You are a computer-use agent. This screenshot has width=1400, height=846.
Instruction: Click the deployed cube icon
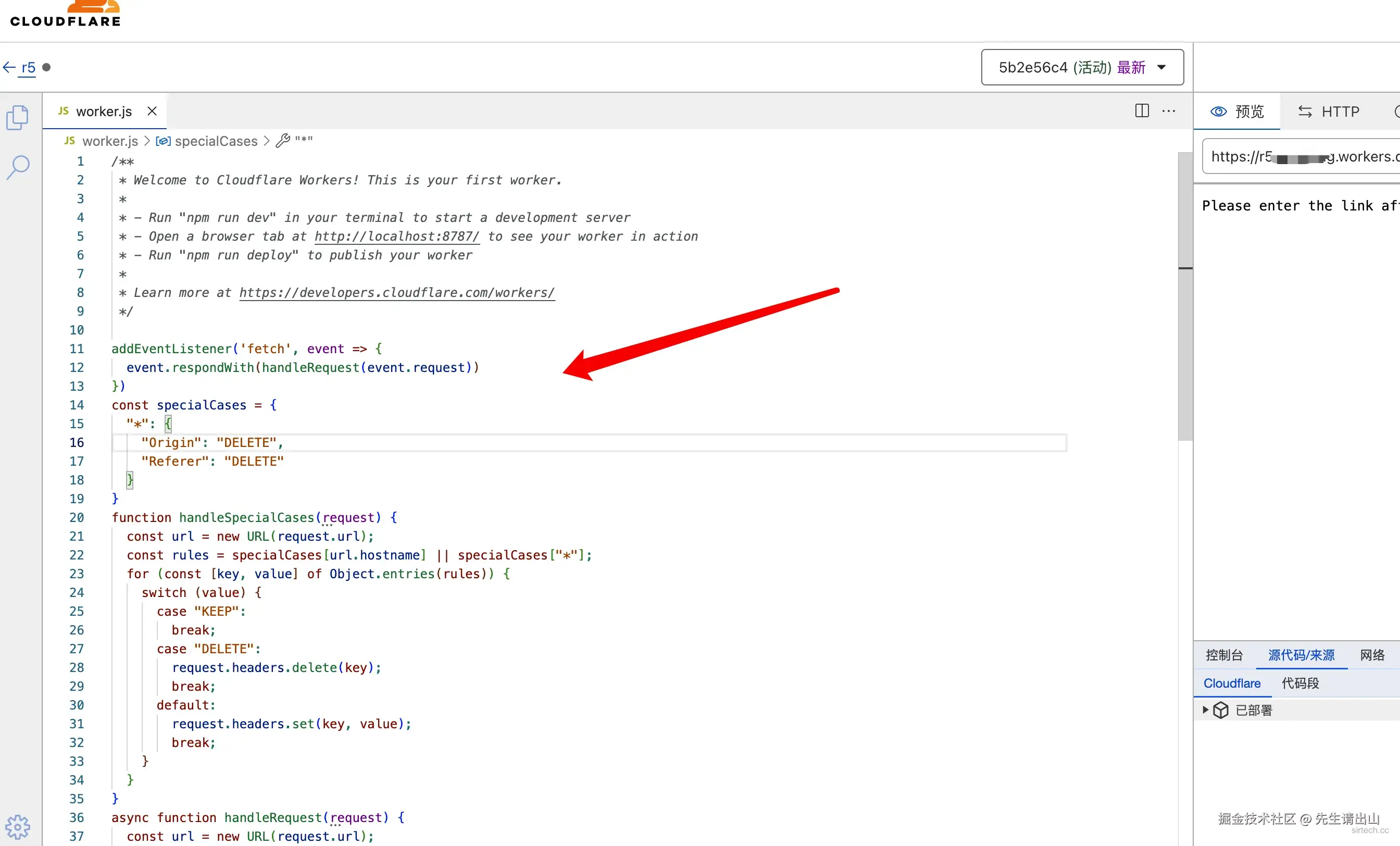coord(1220,710)
